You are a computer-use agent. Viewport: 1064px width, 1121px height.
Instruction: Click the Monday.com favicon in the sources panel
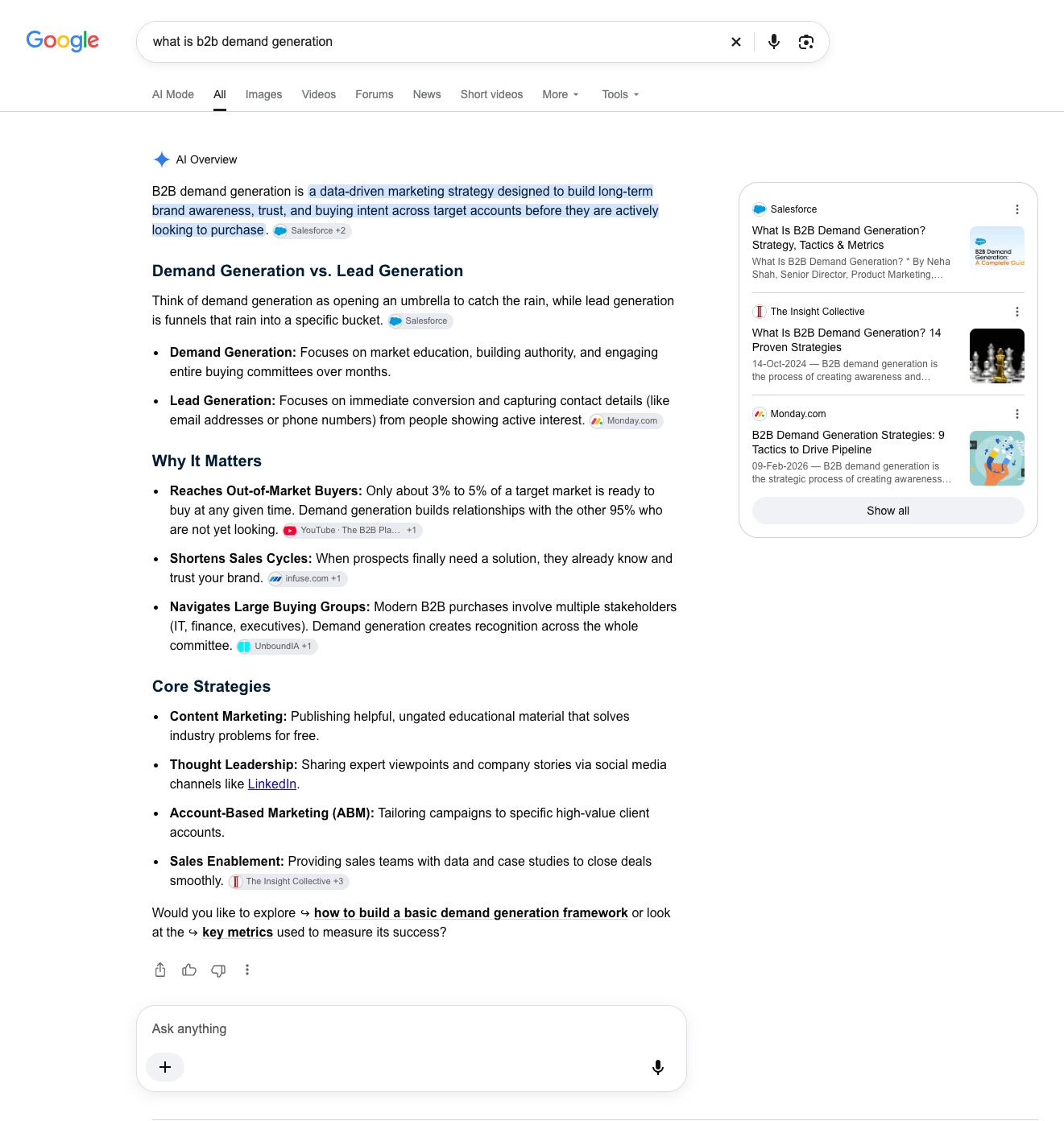coord(759,414)
